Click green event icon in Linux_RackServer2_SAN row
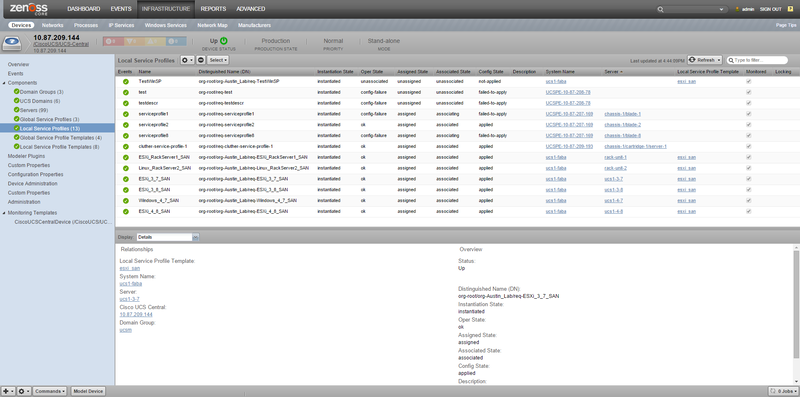 click(126, 168)
